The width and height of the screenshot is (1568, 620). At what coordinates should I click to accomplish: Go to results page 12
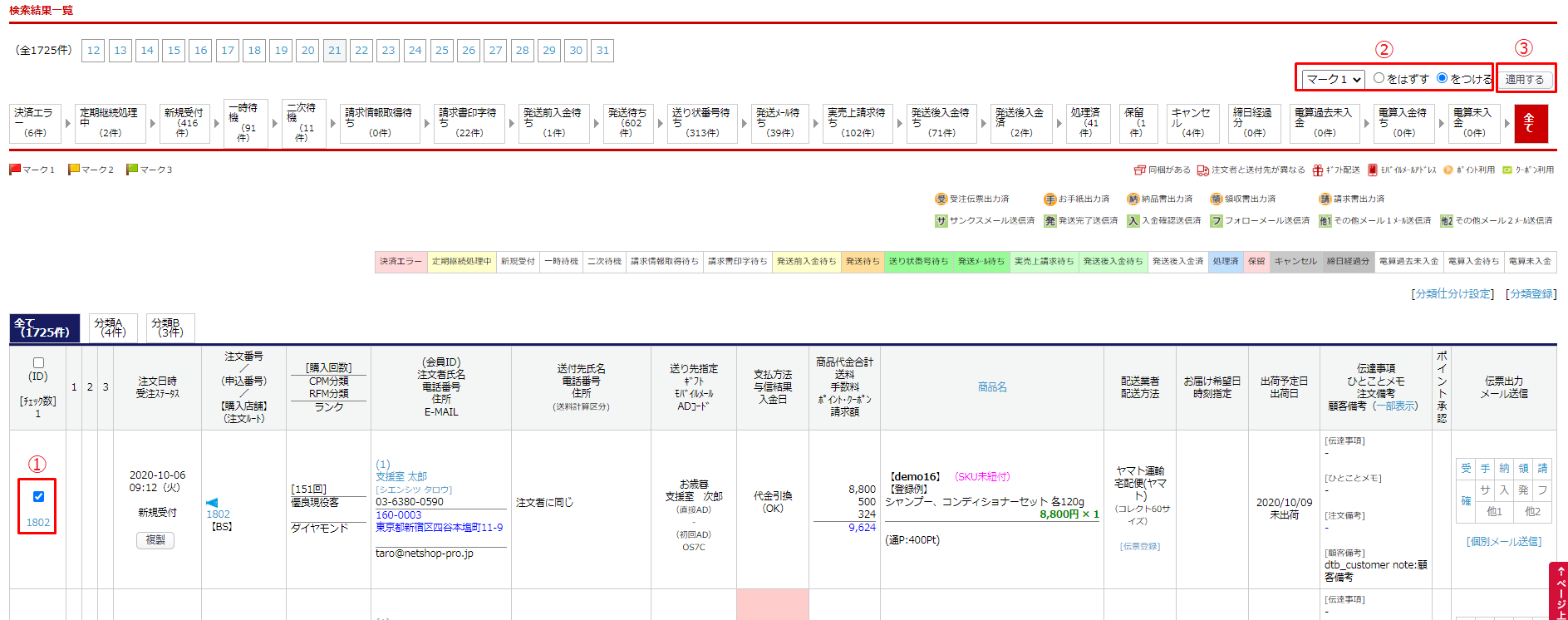(93, 51)
